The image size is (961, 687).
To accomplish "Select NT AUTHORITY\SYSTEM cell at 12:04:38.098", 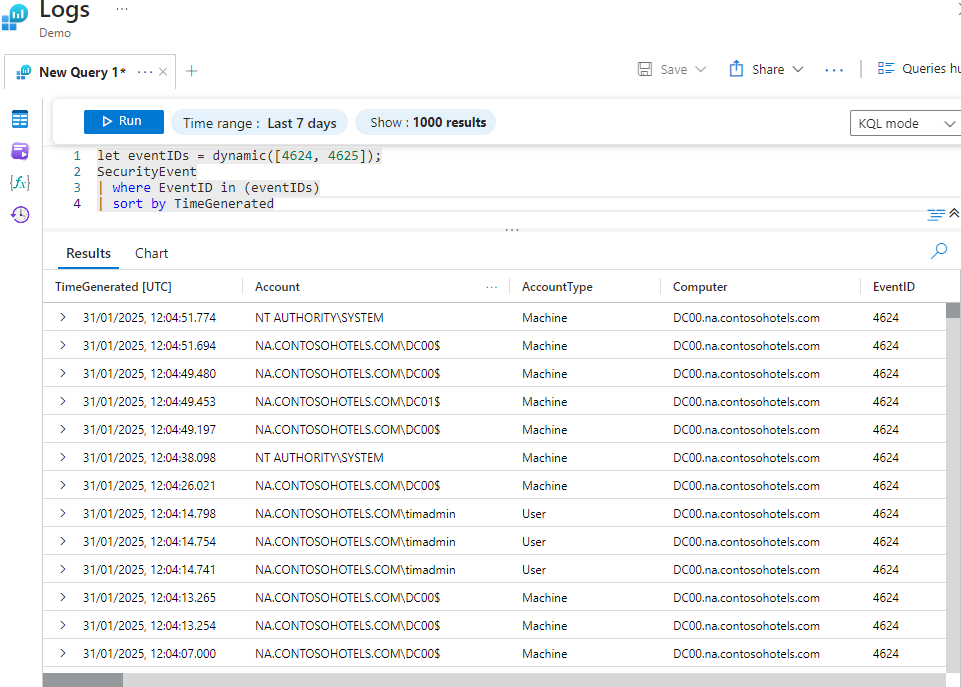I will (319, 458).
